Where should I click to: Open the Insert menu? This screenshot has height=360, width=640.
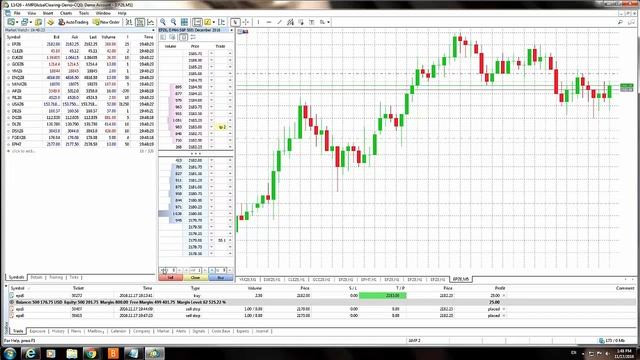(x=48, y=13)
